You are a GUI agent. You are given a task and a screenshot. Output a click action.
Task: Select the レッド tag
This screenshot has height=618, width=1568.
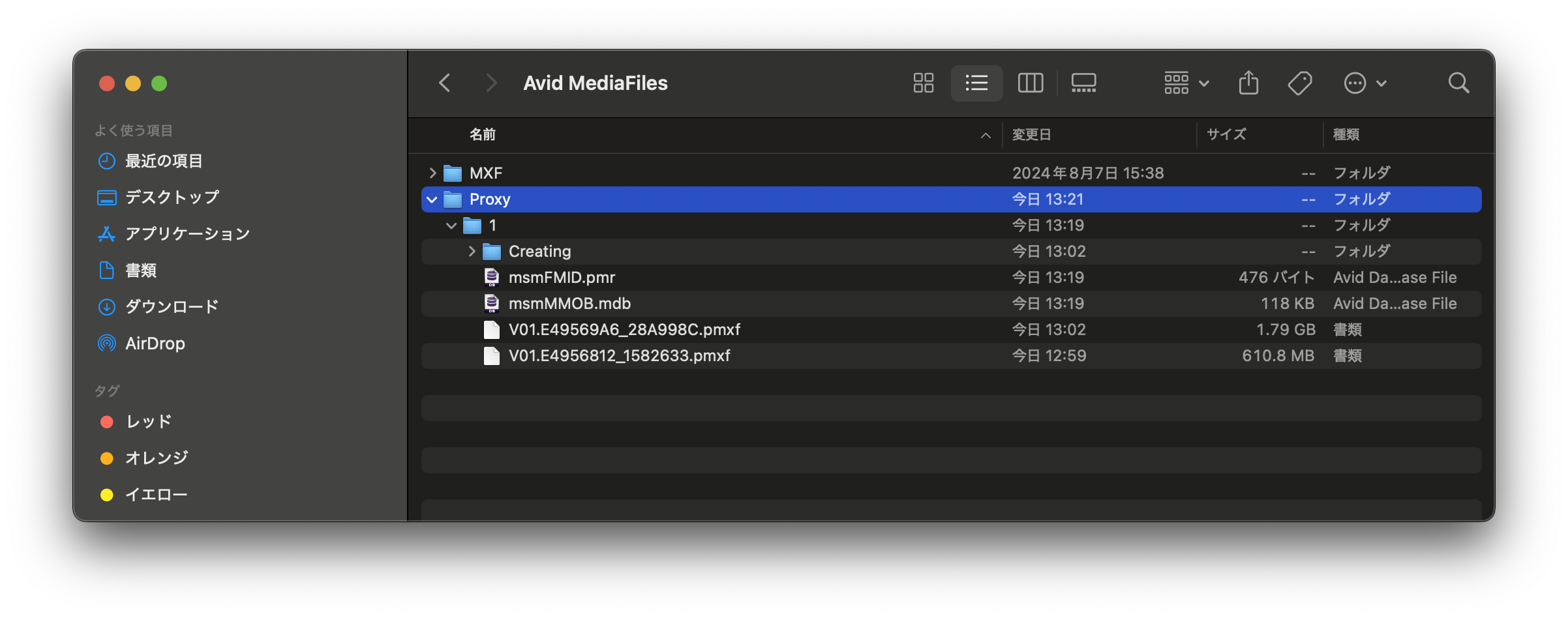[148, 422]
